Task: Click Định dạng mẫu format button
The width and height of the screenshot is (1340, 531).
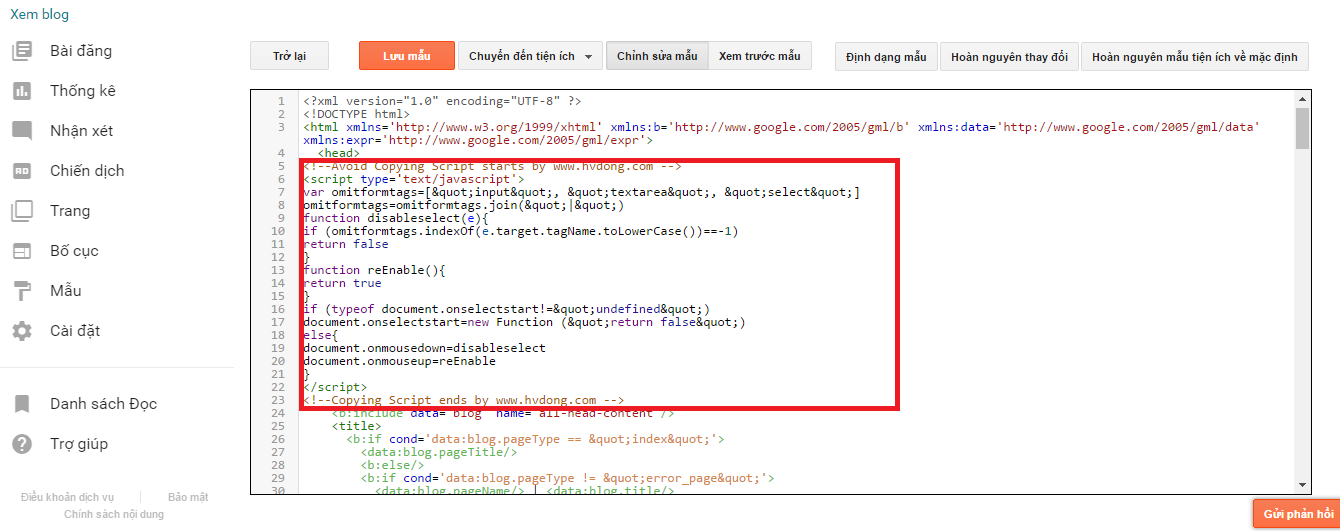Action: click(886, 57)
